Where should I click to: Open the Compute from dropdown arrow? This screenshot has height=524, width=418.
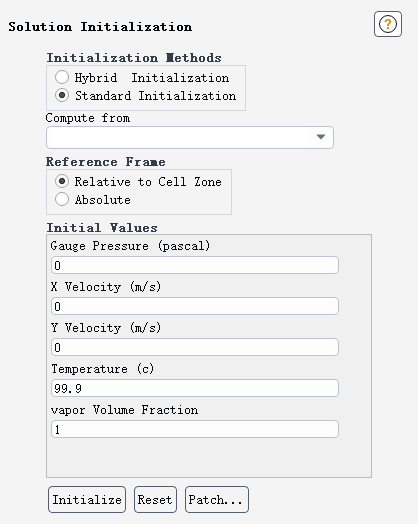[x=321, y=137]
